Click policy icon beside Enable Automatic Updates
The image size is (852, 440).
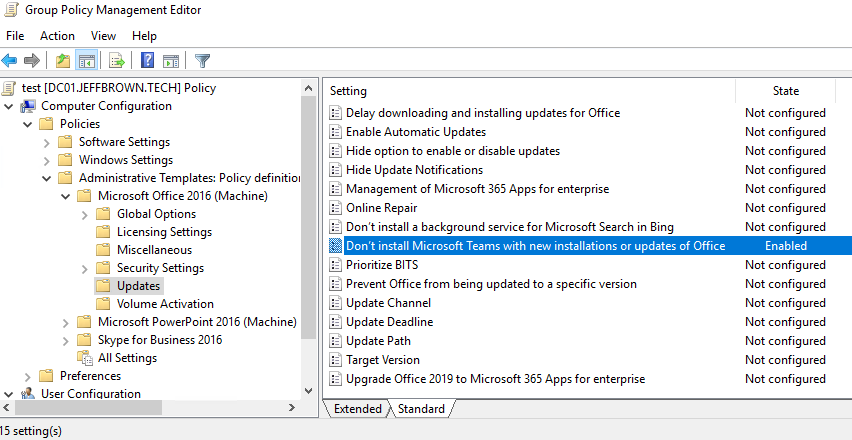tap(336, 132)
